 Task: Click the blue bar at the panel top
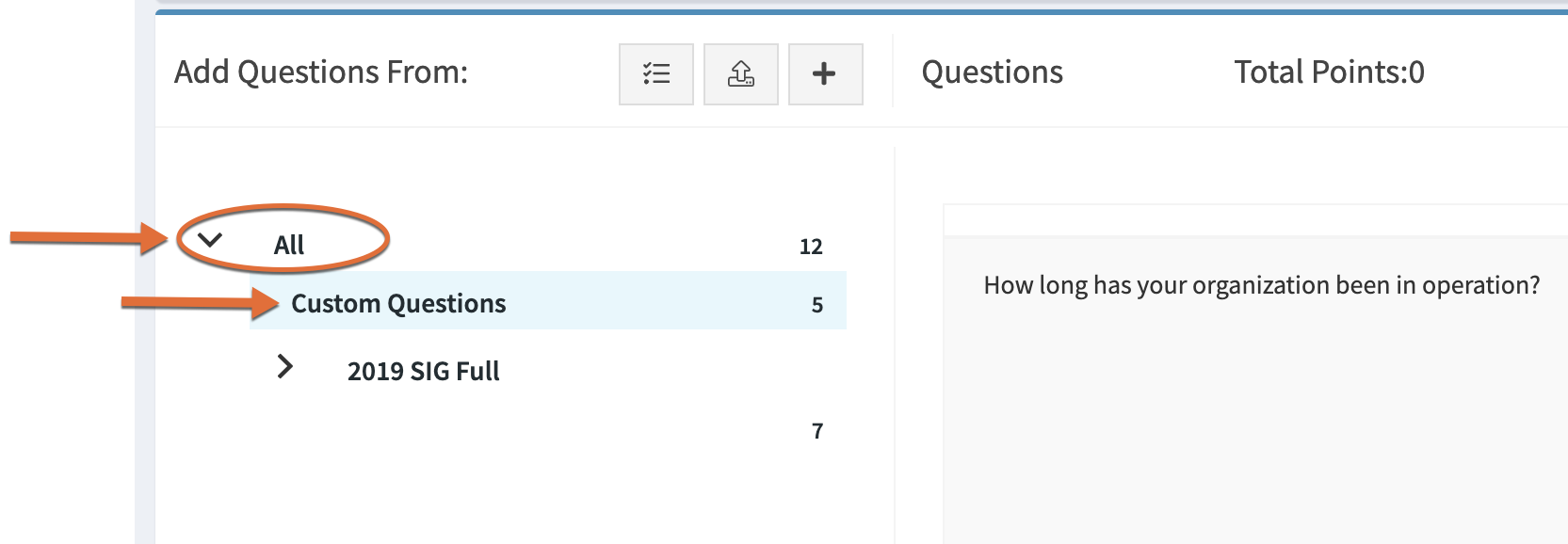coord(862,12)
